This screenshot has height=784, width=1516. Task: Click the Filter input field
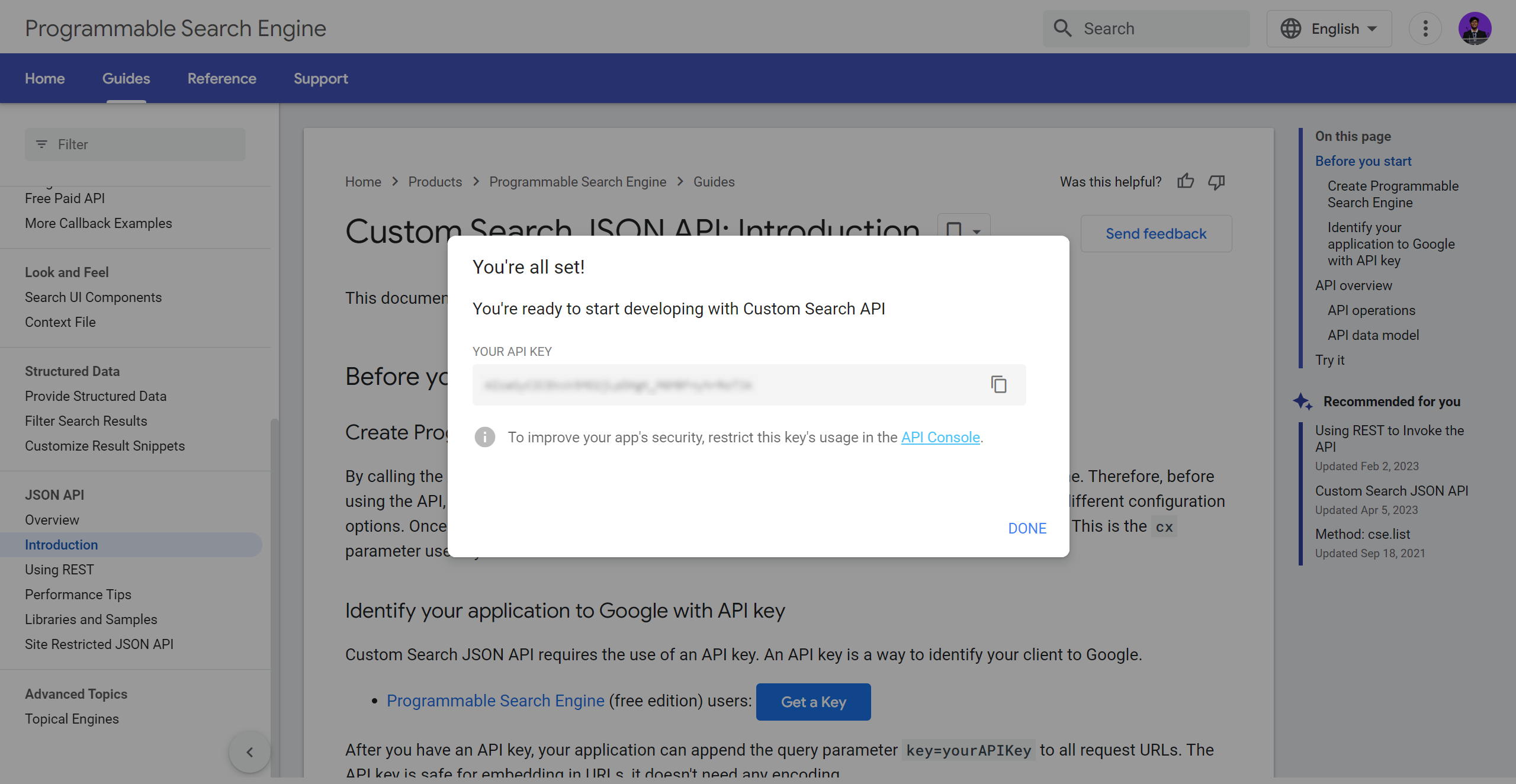click(135, 144)
